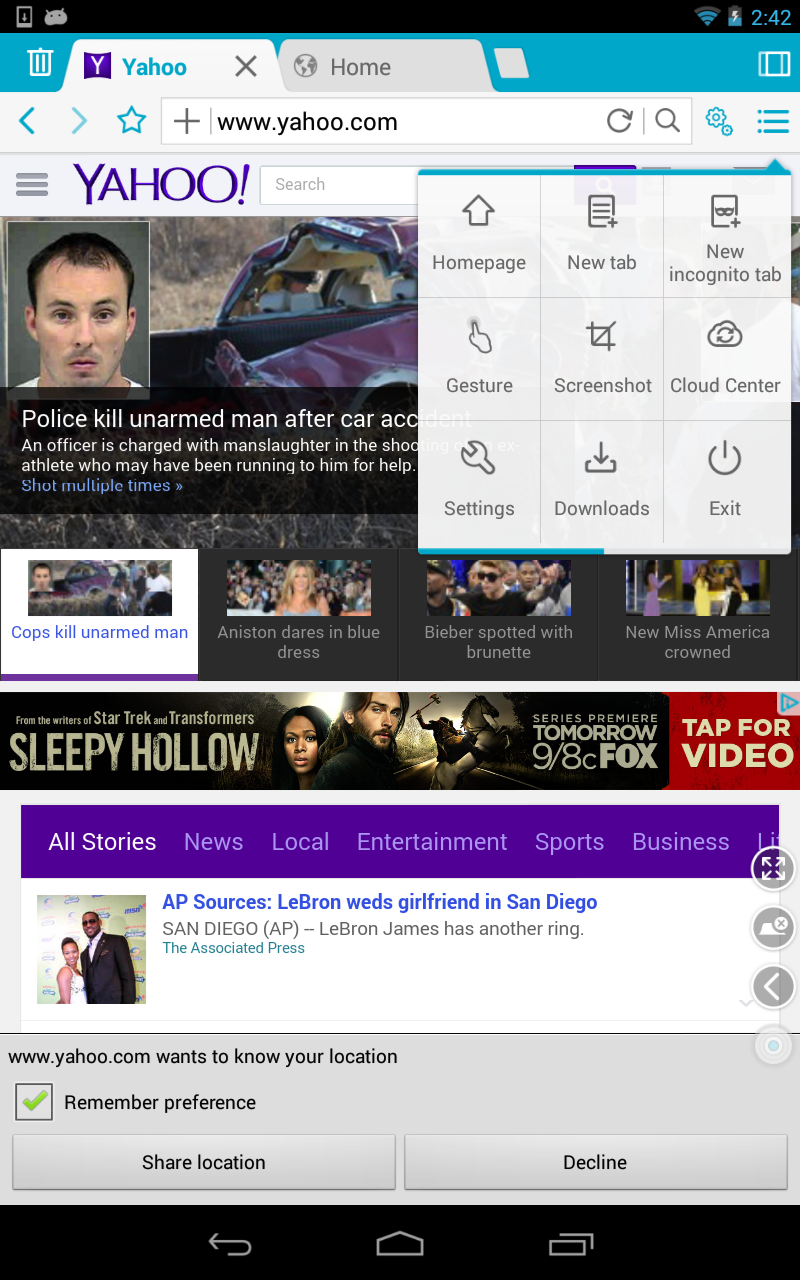Decline the location request
Screen dimensions: 800x1280
(x=595, y=1162)
